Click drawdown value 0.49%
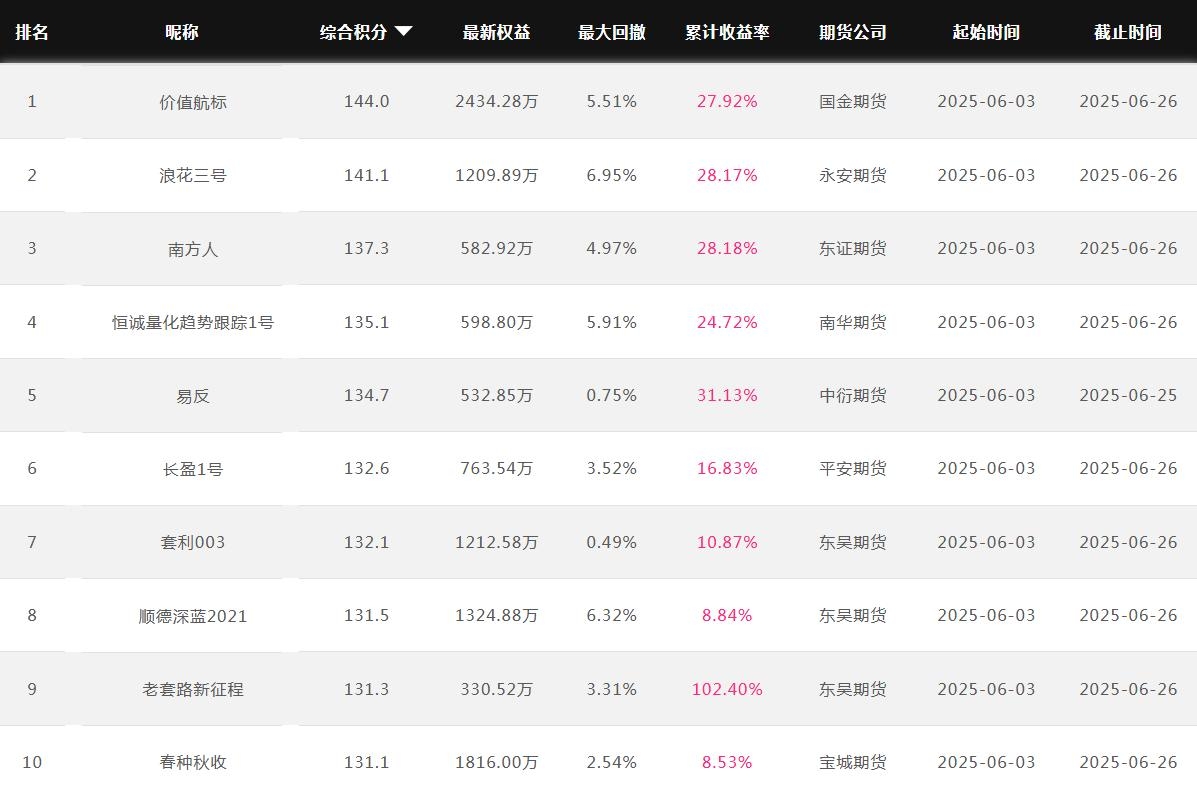1197x797 pixels. coord(611,542)
